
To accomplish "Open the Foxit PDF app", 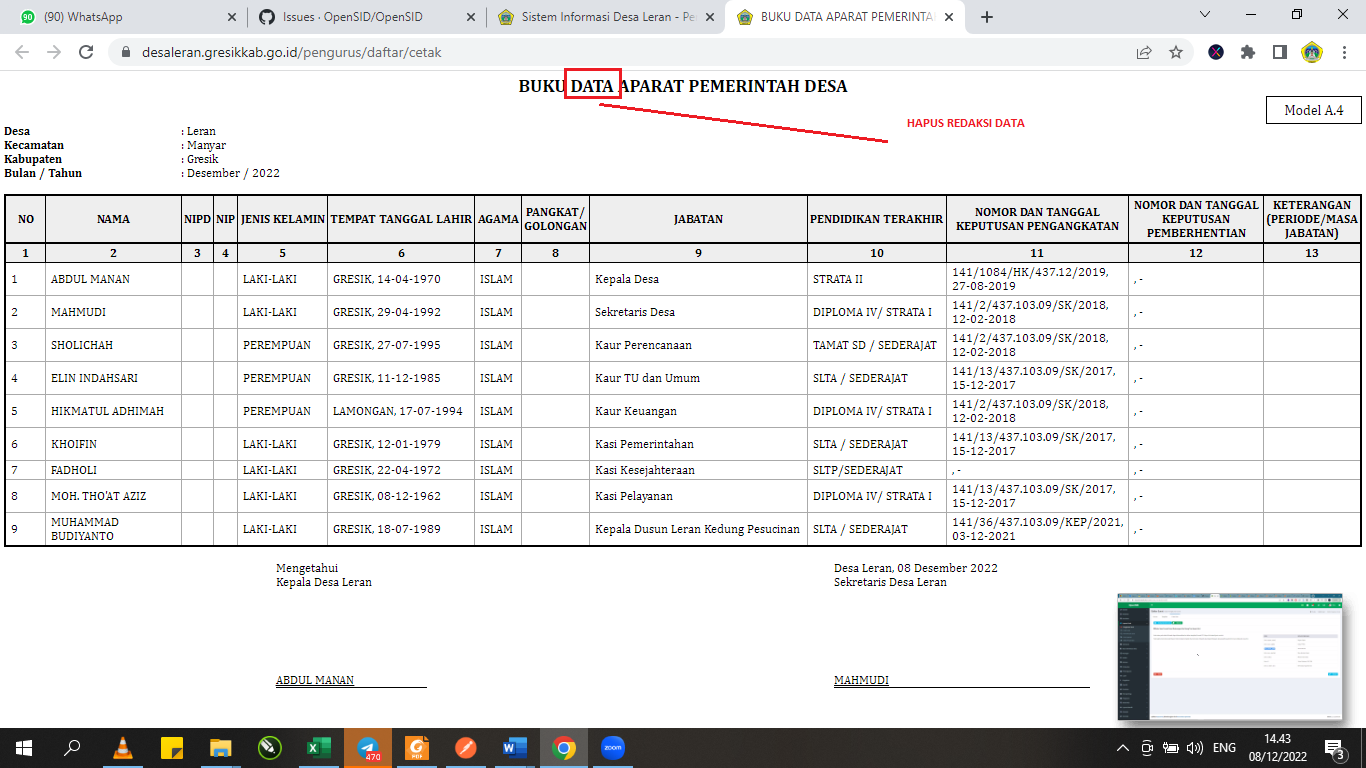I will click(417, 747).
